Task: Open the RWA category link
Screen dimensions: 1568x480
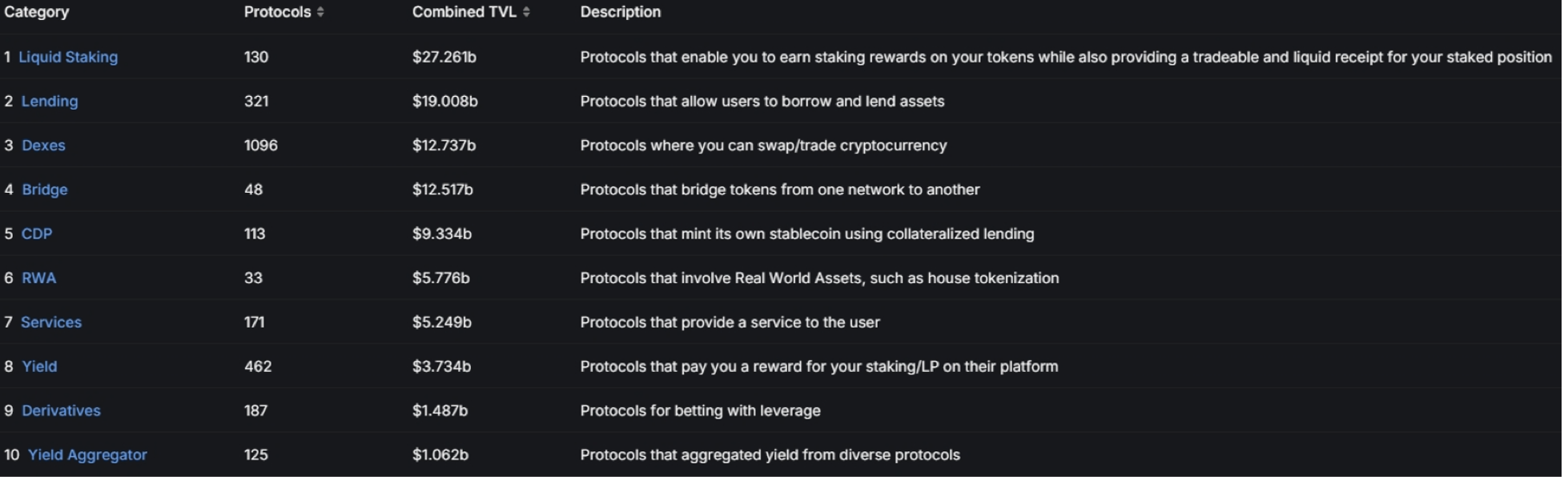Action: [38, 278]
